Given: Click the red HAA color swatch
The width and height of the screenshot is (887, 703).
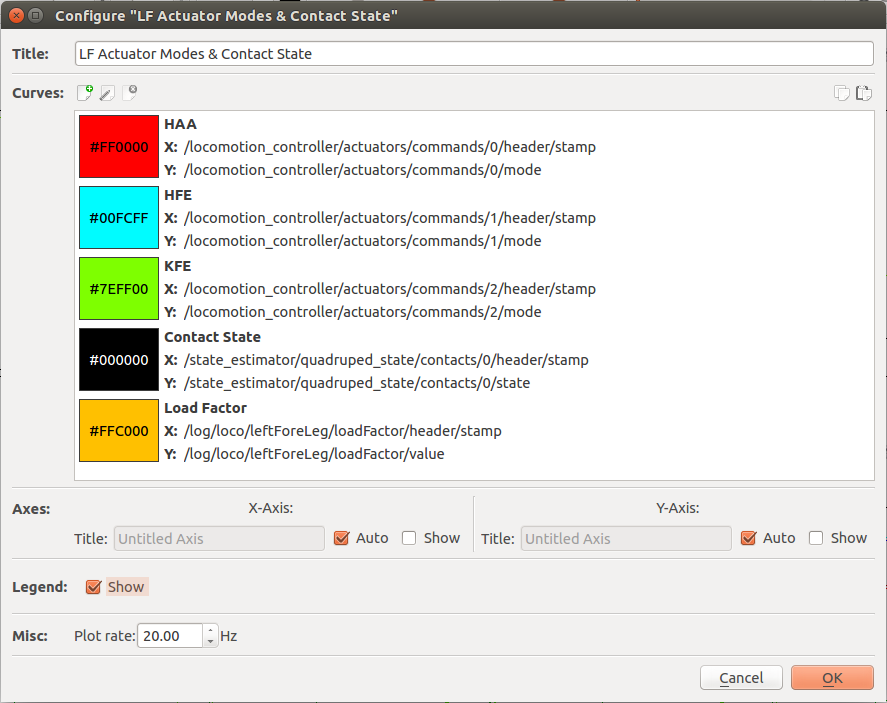Looking at the screenshot, I should tap(119, 147).
